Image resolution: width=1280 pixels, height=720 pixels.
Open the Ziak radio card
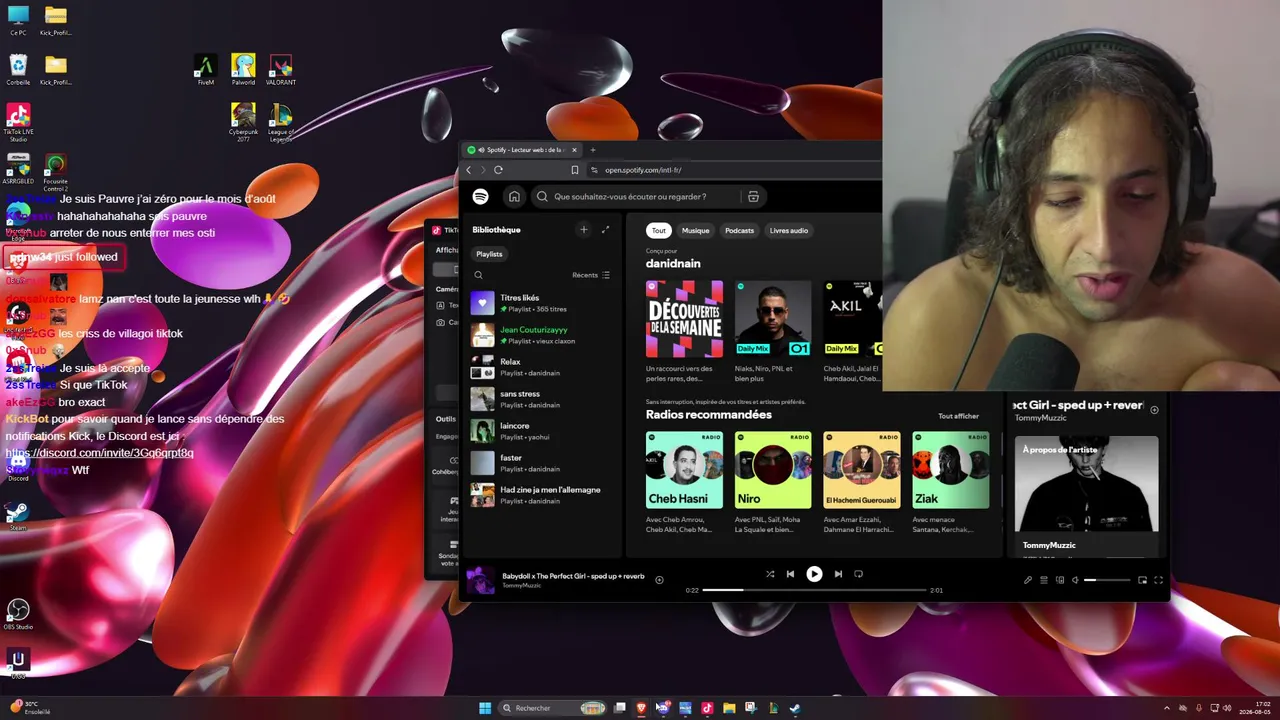coord(950,483)
